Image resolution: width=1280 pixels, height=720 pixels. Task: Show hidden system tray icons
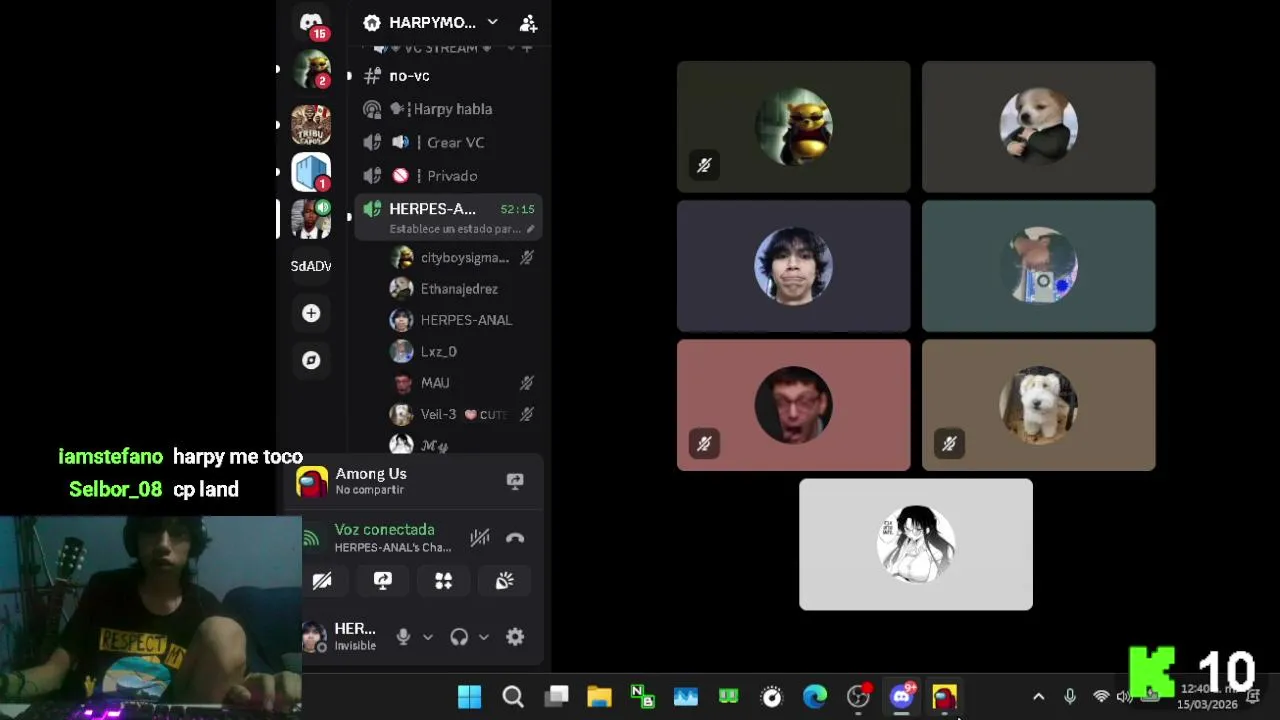(1038, 696)
